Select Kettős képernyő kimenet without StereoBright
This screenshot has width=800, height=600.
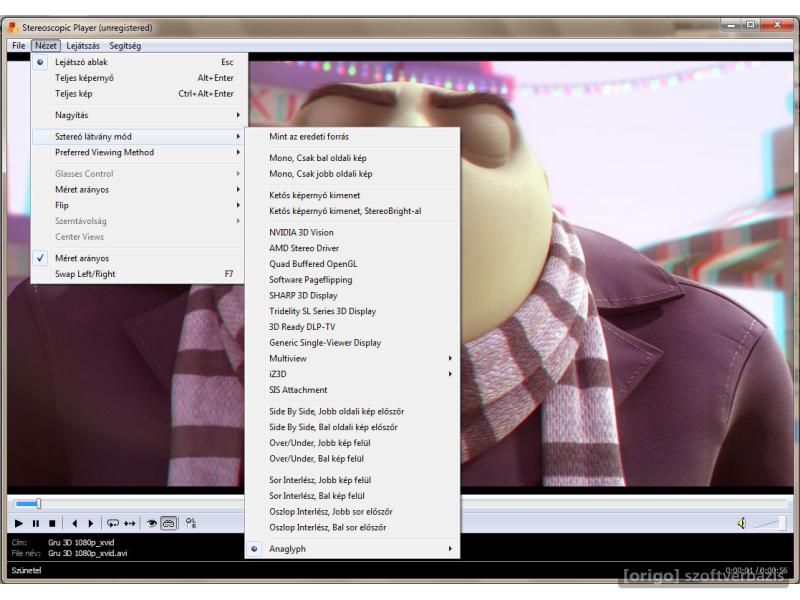[352, 195]
